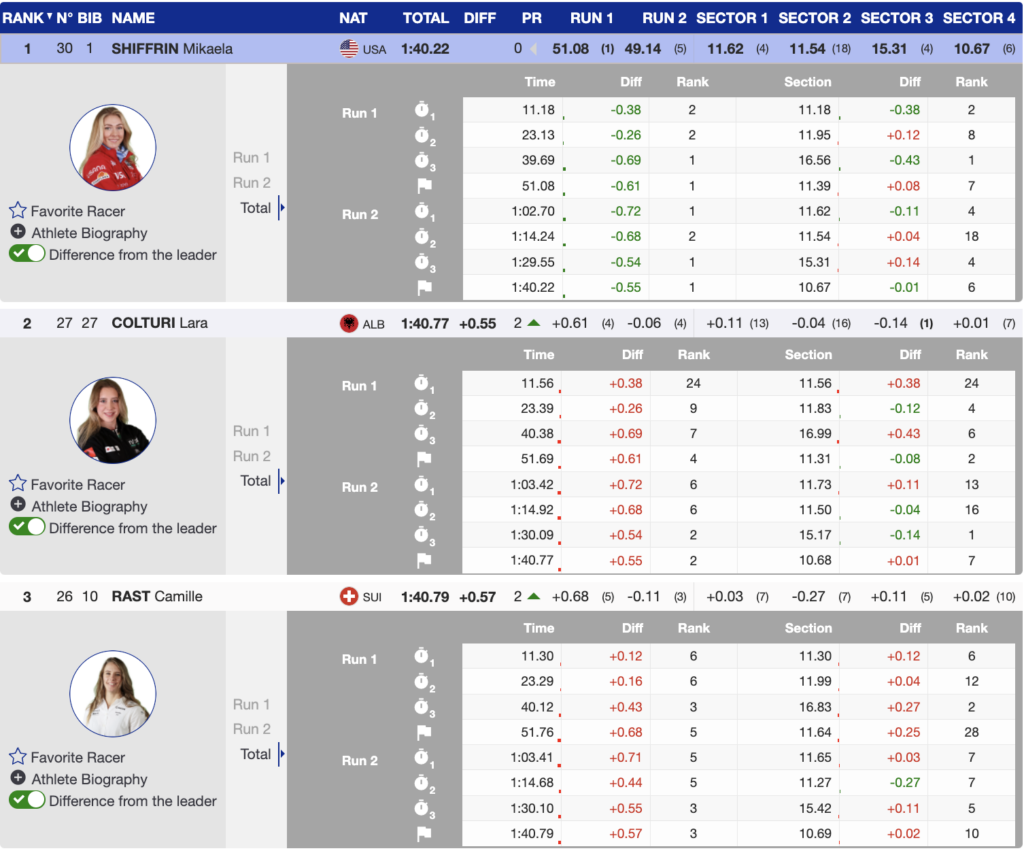Click Colturi's Run 1 first intermediate stopwatch icon
1024x853 pixels.
click(x=424, y=384)
